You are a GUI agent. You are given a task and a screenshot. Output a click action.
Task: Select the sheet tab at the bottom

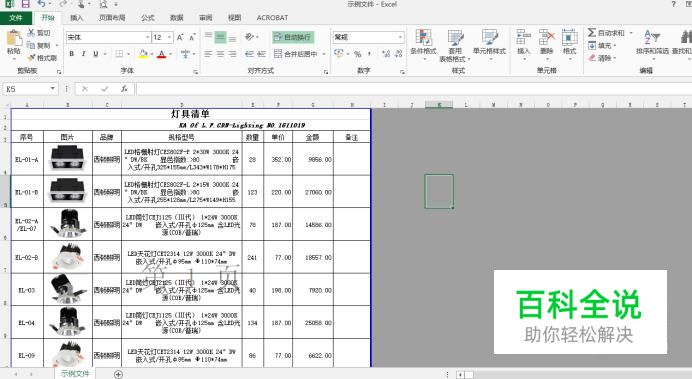click(75, 374)
